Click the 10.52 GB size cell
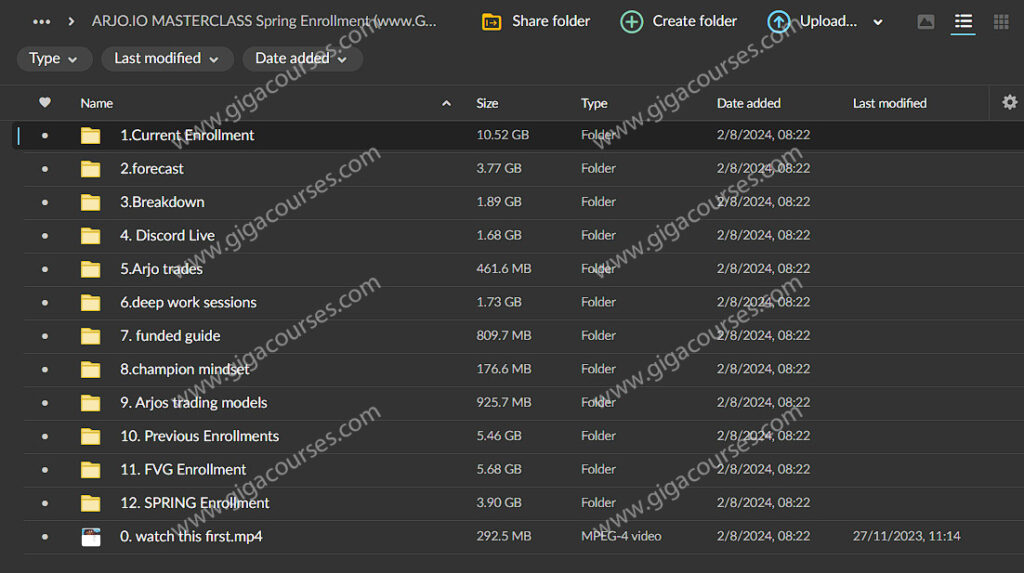This screenshot has height=573, width=1024. [x=502, y=135]
